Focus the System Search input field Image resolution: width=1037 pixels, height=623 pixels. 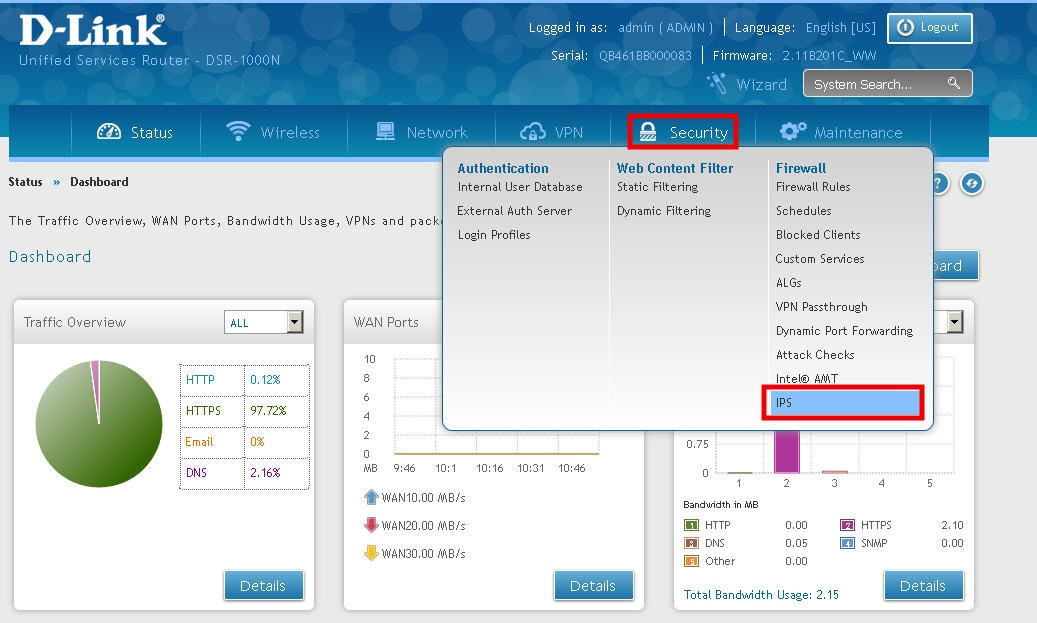coord(875,84)
